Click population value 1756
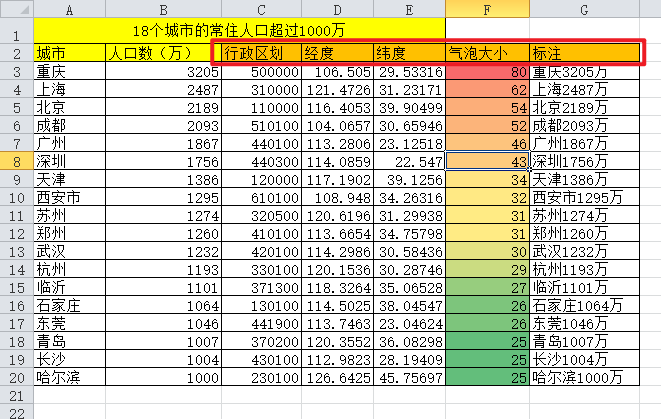661x419 pixels. click(164, 161)
